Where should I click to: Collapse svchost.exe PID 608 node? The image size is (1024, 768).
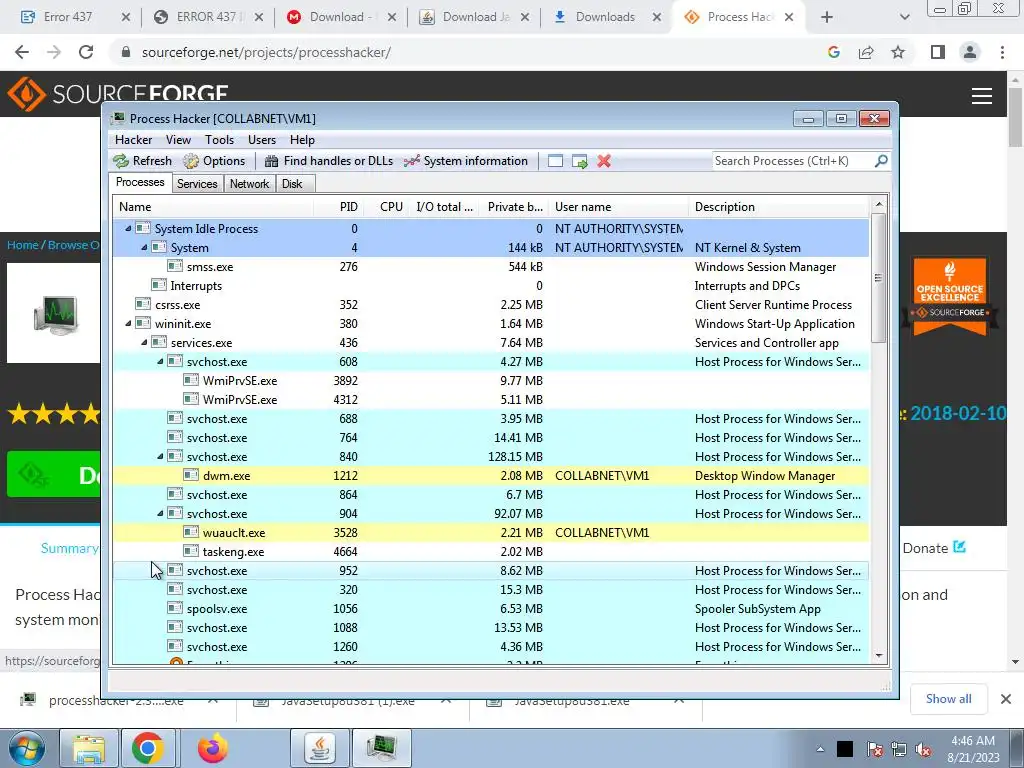click(x=161, y=361)
